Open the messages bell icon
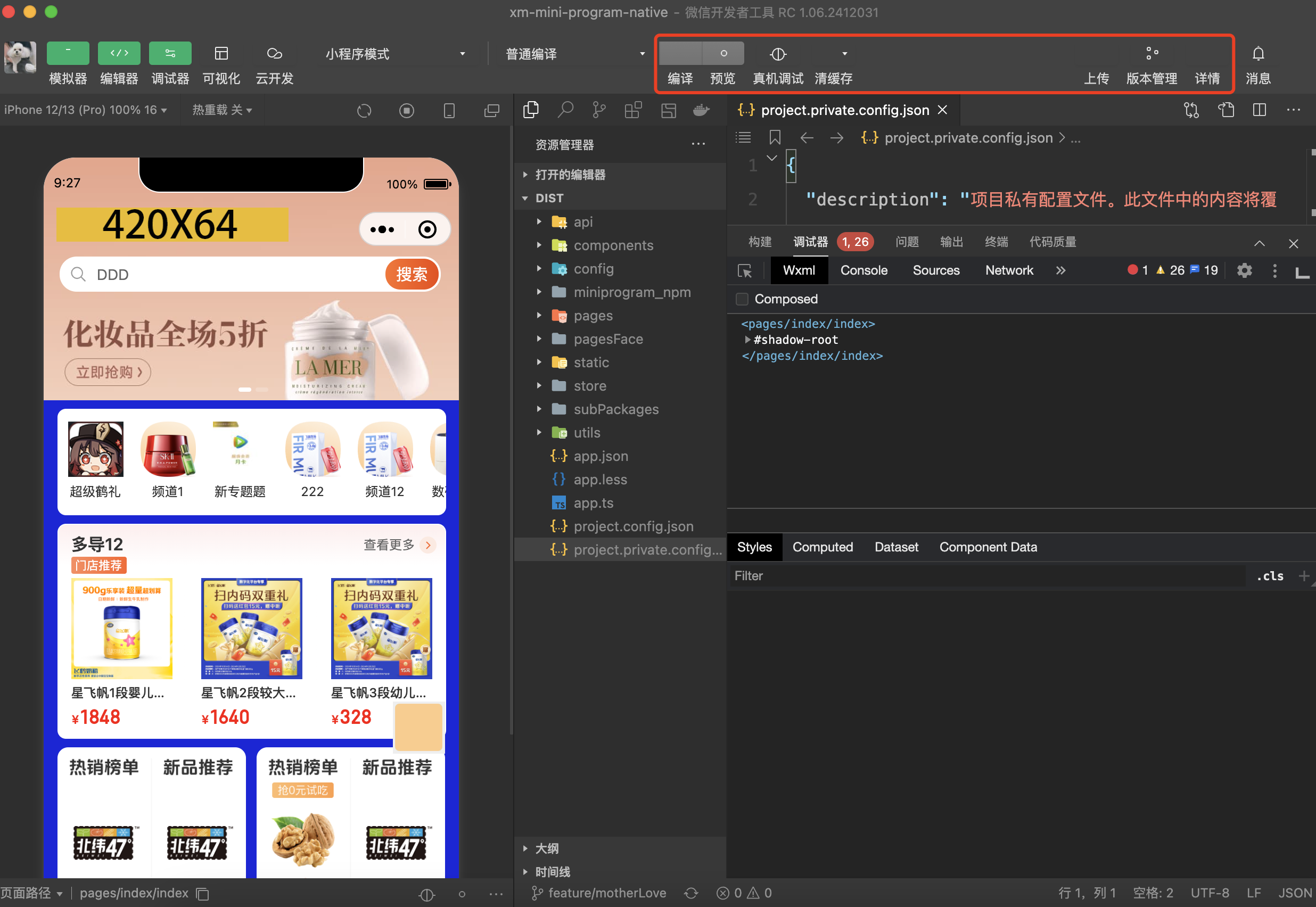Viewport: 1316px width, 907px height. pos(1258,54)
